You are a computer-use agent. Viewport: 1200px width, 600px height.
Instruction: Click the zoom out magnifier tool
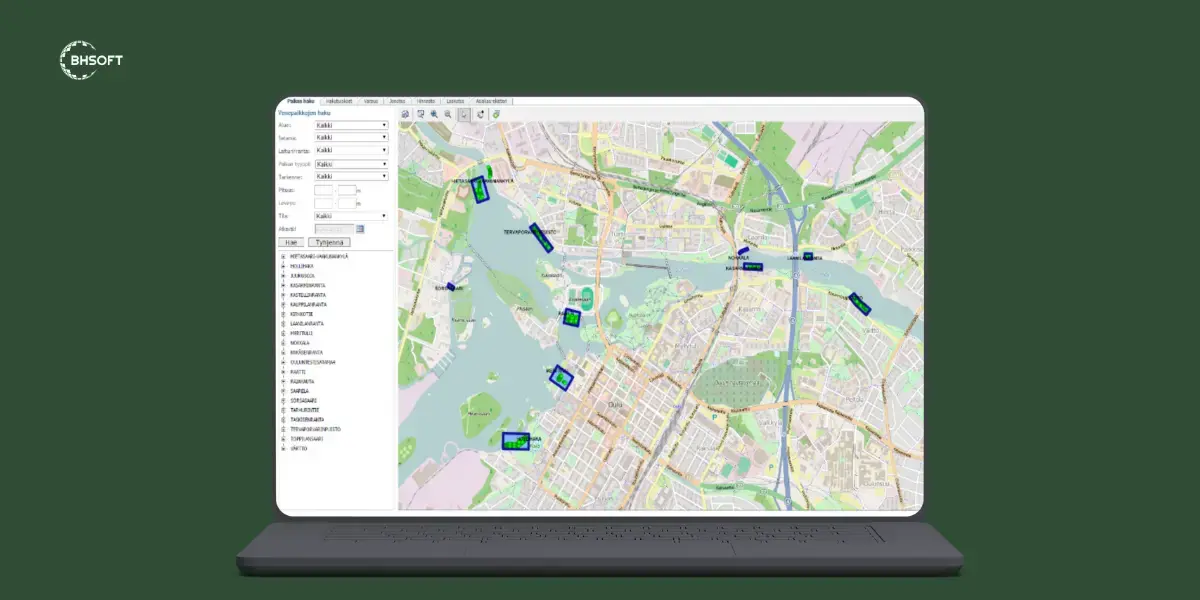coord(448,114)
